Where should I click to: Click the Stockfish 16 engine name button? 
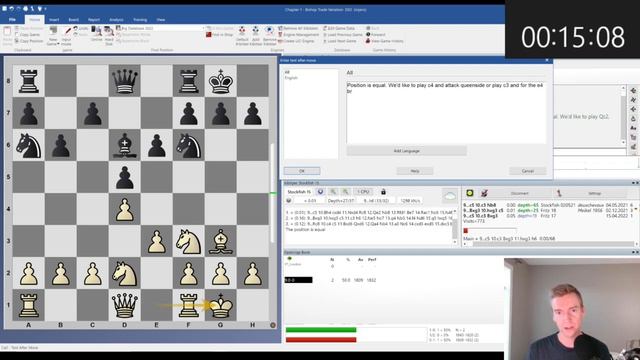coord(299,192)
